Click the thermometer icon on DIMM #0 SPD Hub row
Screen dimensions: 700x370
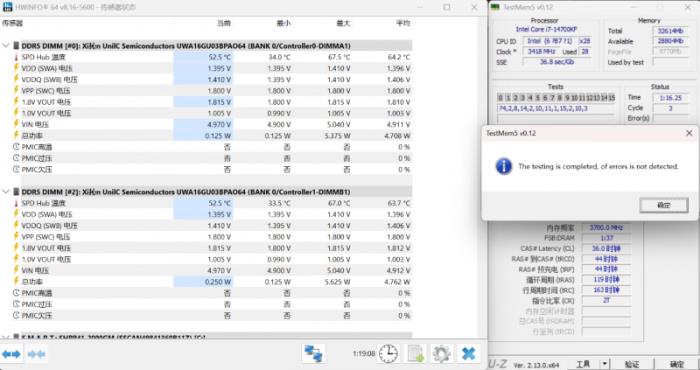(x=16, y=57)
